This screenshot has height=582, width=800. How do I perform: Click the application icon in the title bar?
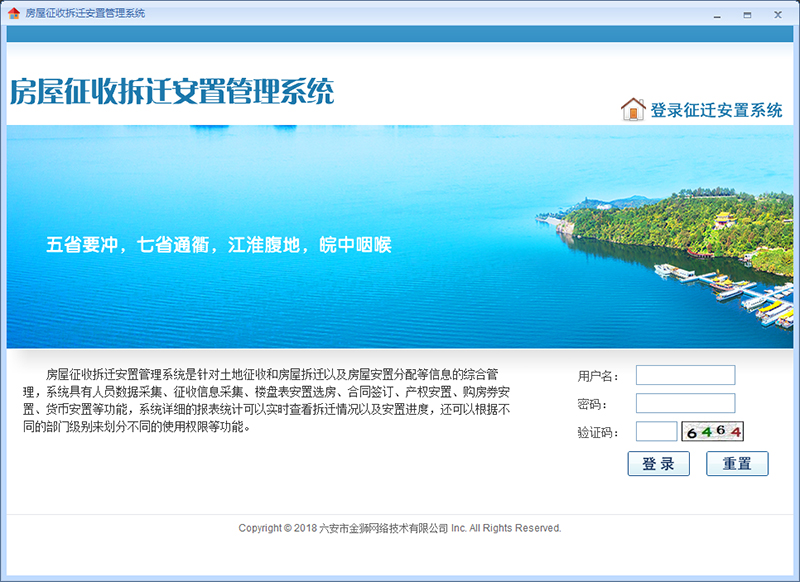pyautogui.click(x=14, y=15)
